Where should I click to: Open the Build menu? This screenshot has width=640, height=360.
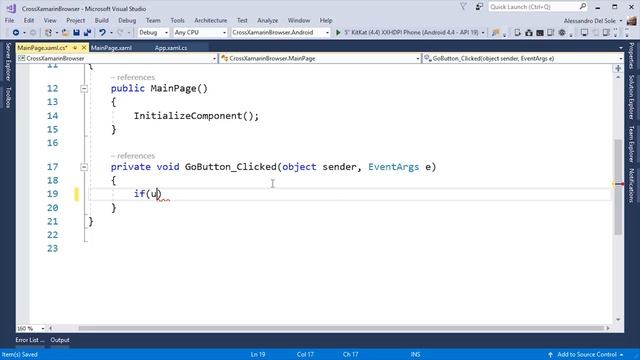click(x=102, y=20)
